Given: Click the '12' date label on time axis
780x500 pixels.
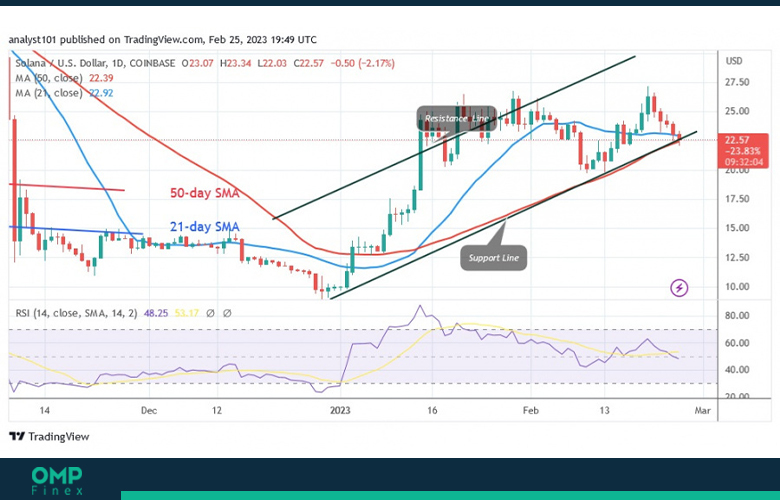Looking at the screenshot, I should point(216,410).
